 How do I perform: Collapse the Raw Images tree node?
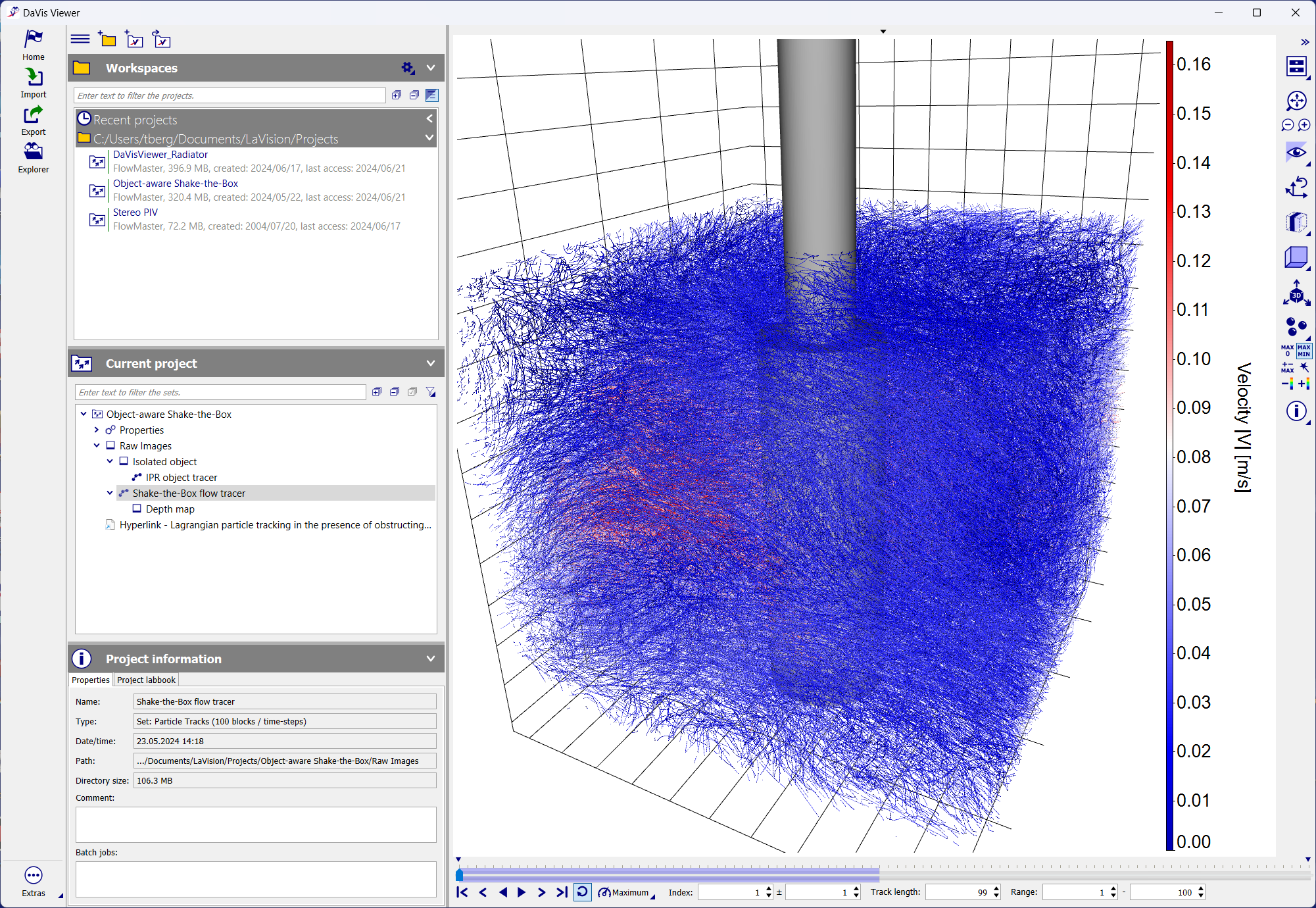(x=97, y=445)
